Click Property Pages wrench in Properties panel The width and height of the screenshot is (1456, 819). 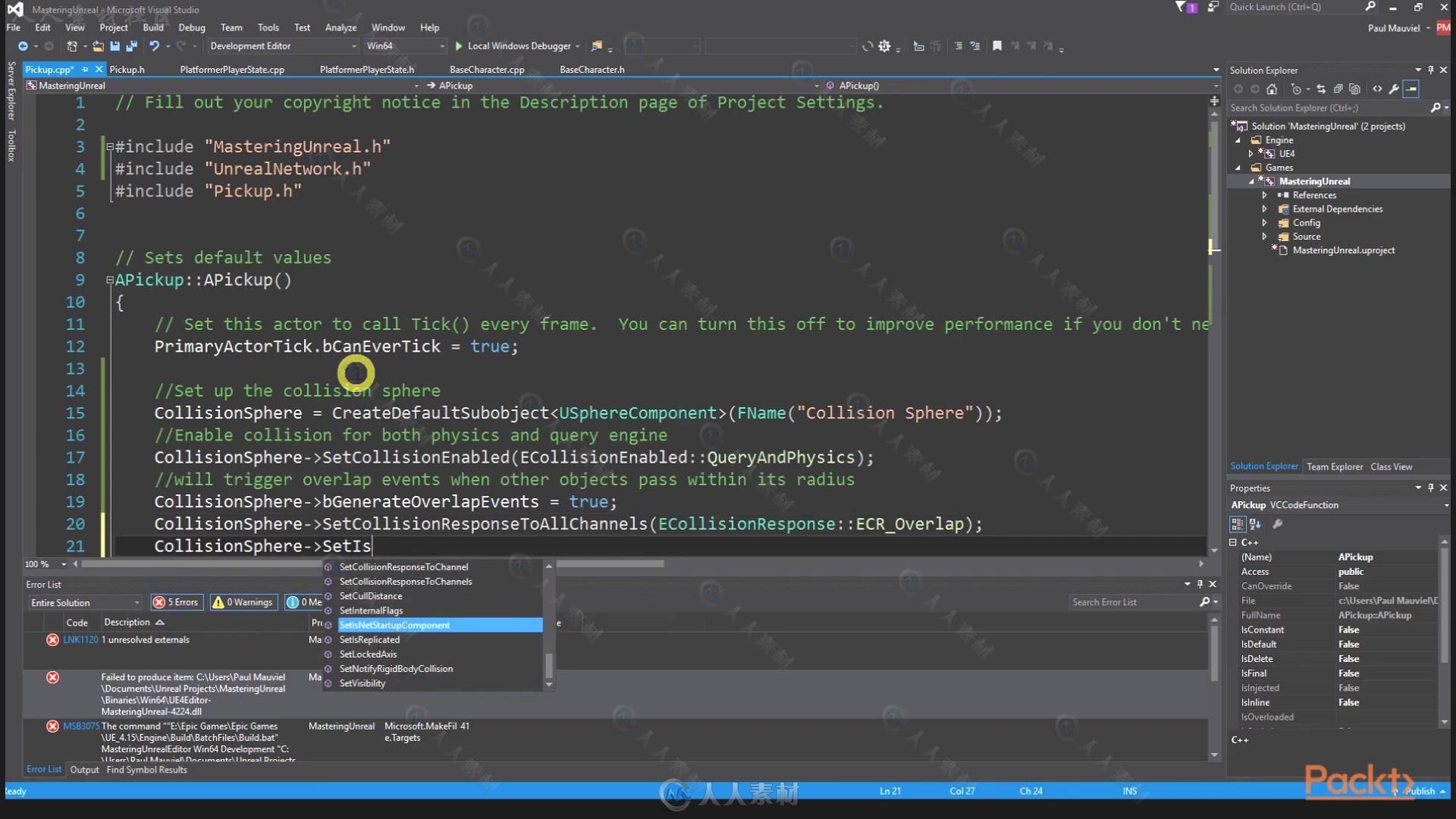(x=1278, y=524)
